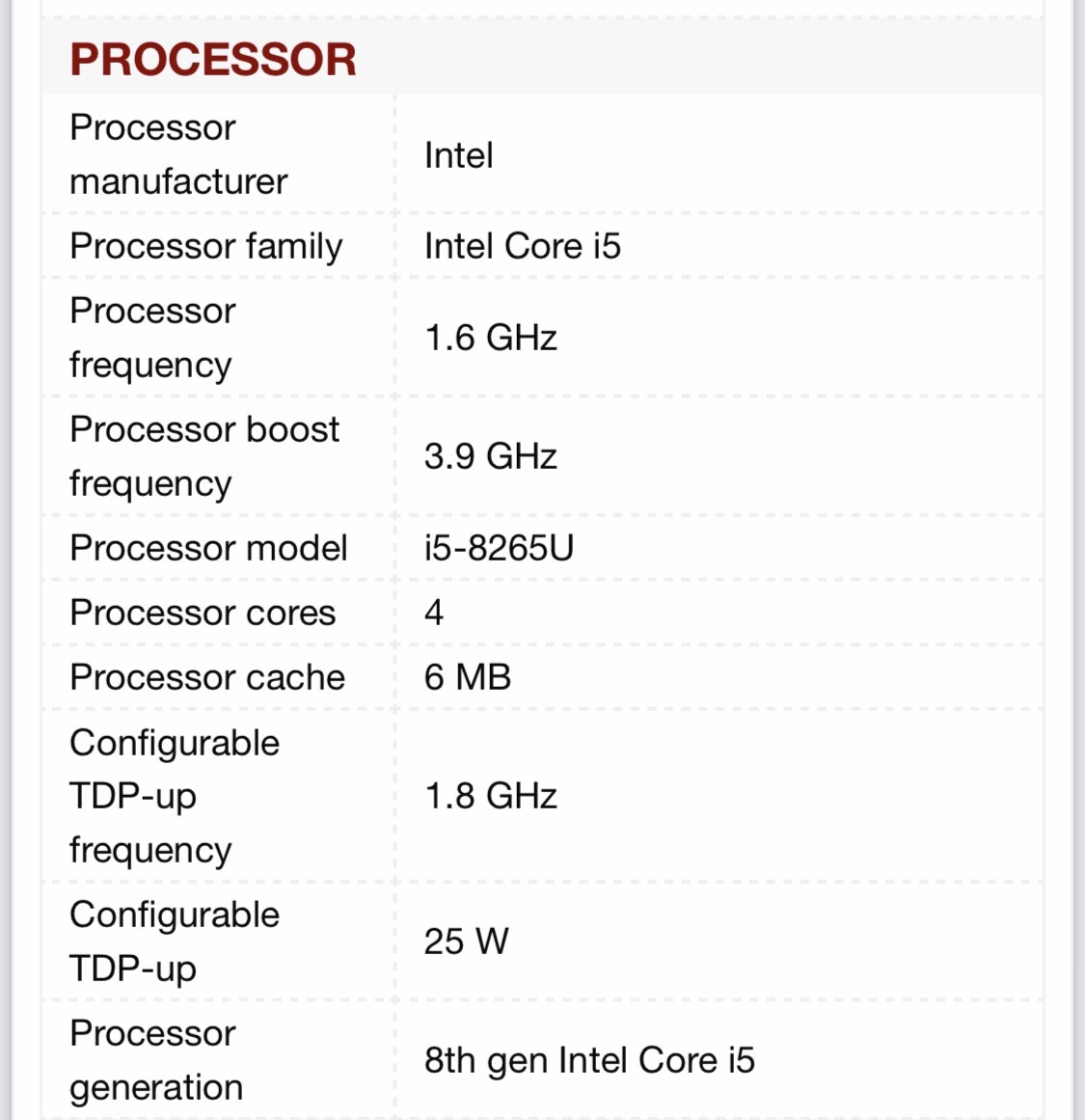Select the Processor family label
This screenshot has height=1120, width=1085.
click(x=206, y=246)
